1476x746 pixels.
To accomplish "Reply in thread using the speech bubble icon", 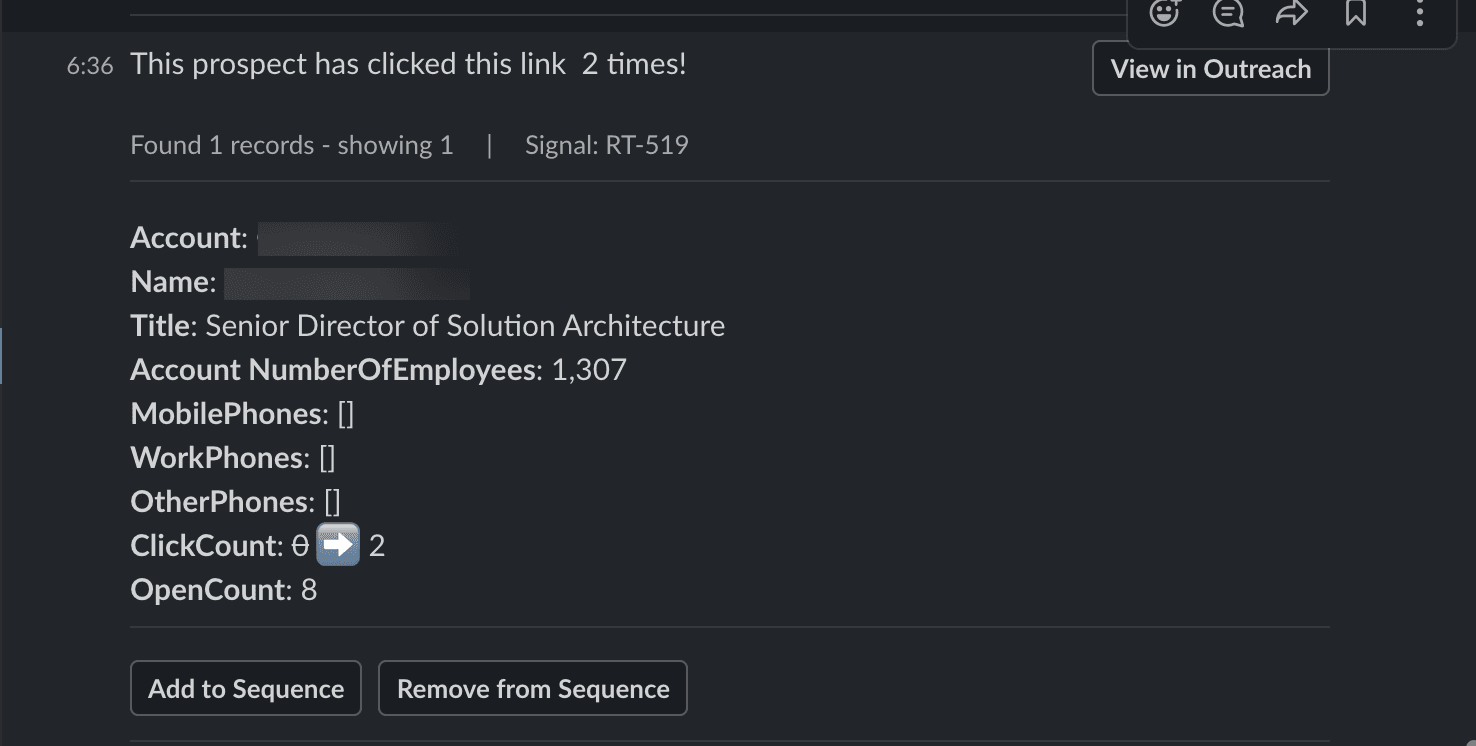I will (1228, 14).
